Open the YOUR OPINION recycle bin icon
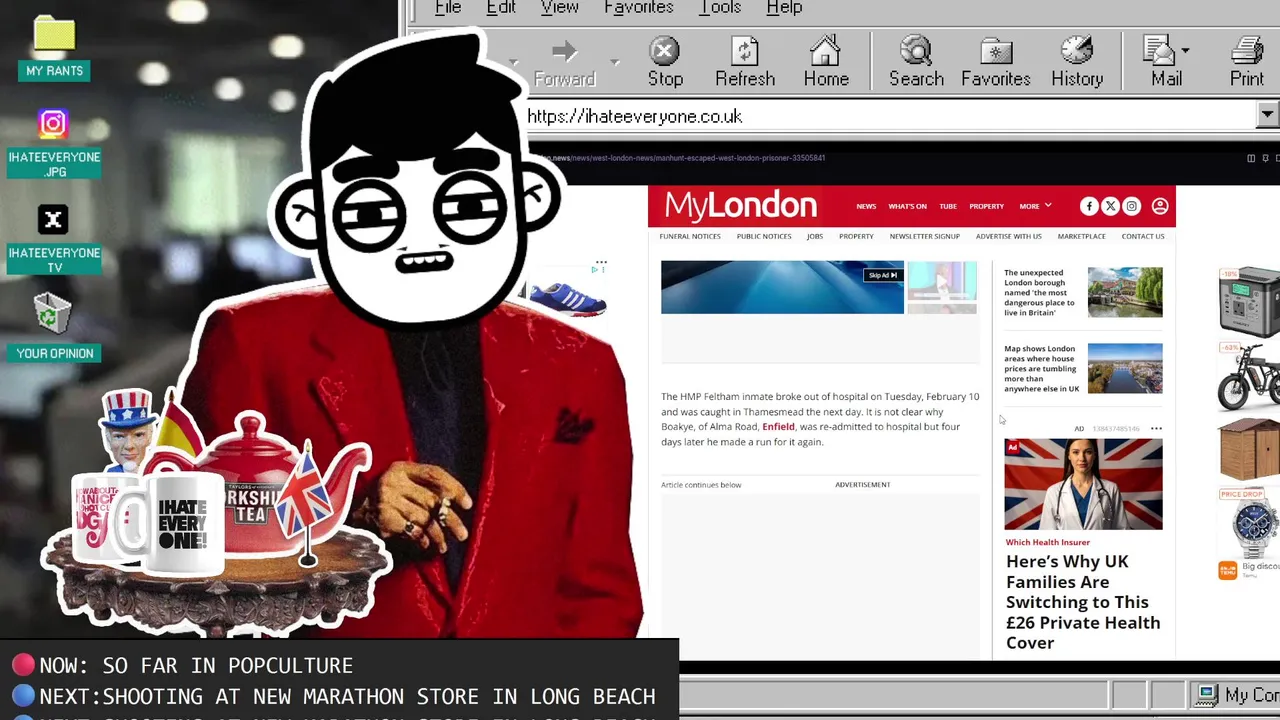This screenshot has width=1280, height=720. (x=54, y=327)
